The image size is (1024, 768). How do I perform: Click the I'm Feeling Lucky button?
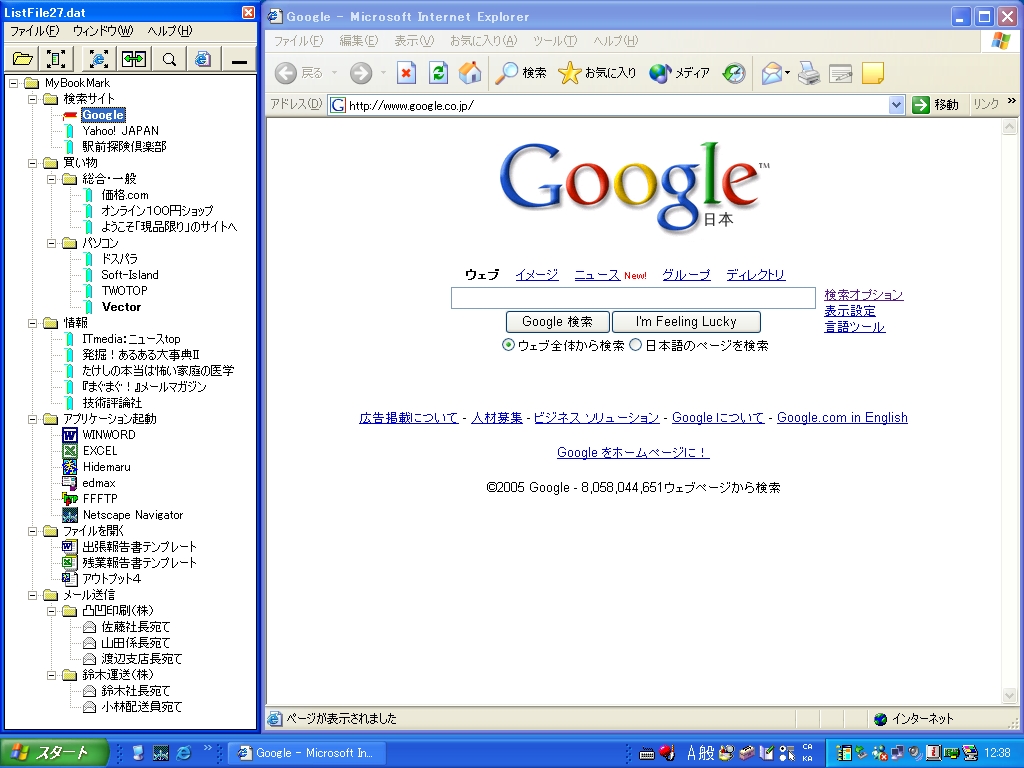pyautogui.click(x=686, y=321)
